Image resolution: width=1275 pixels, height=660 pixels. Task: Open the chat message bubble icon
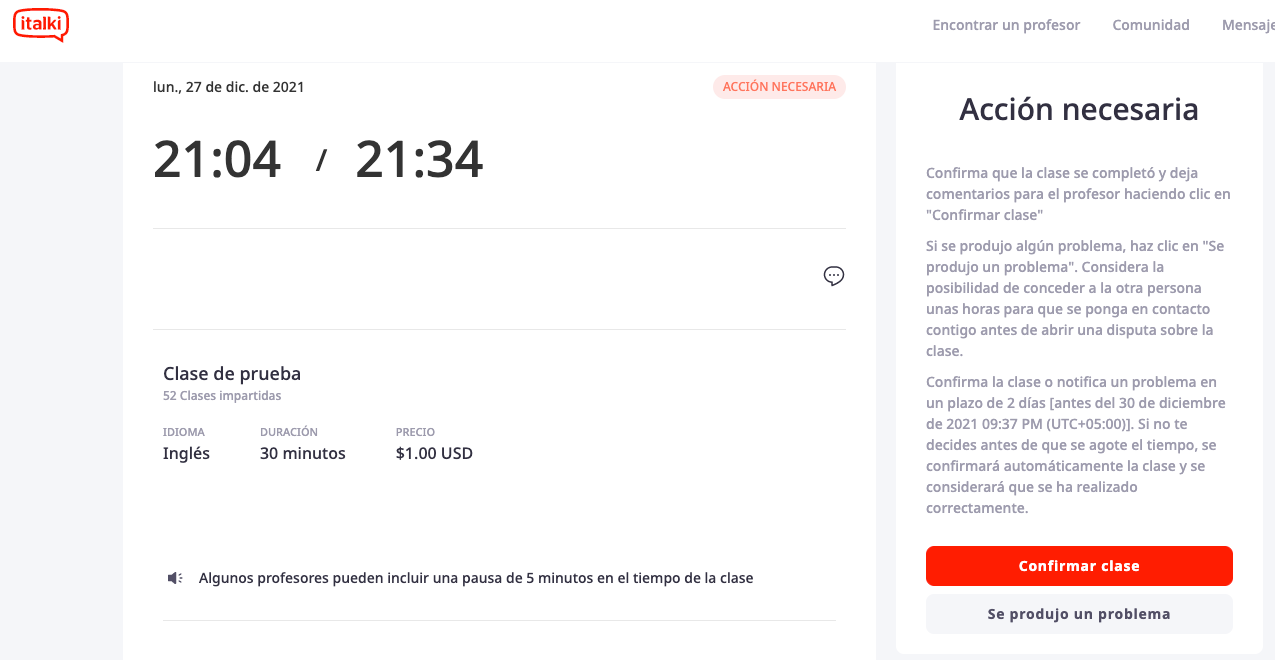point(834,276)
